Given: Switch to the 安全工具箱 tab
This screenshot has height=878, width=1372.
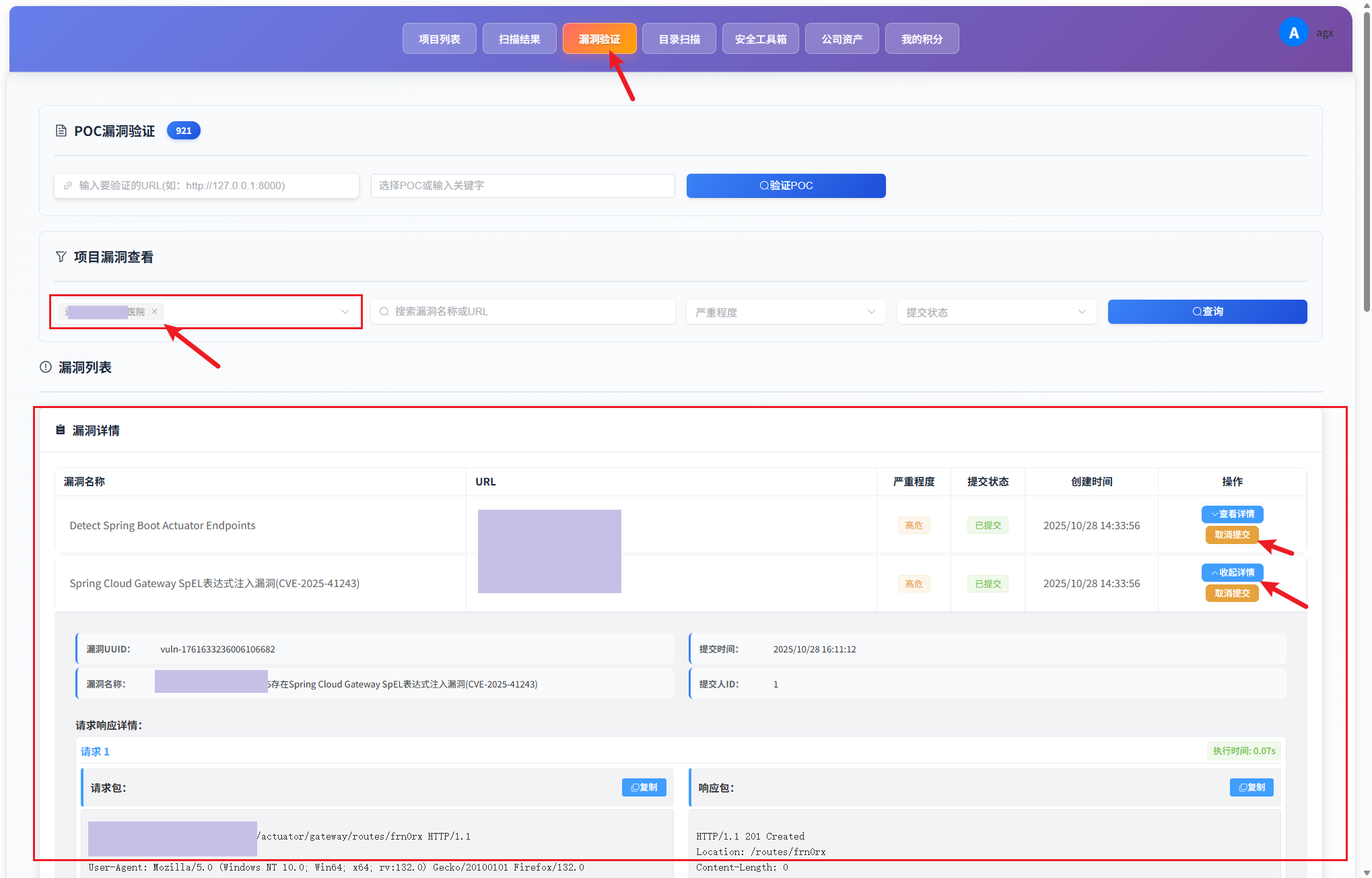Looking at the screenshot, I should coord(760,38).
